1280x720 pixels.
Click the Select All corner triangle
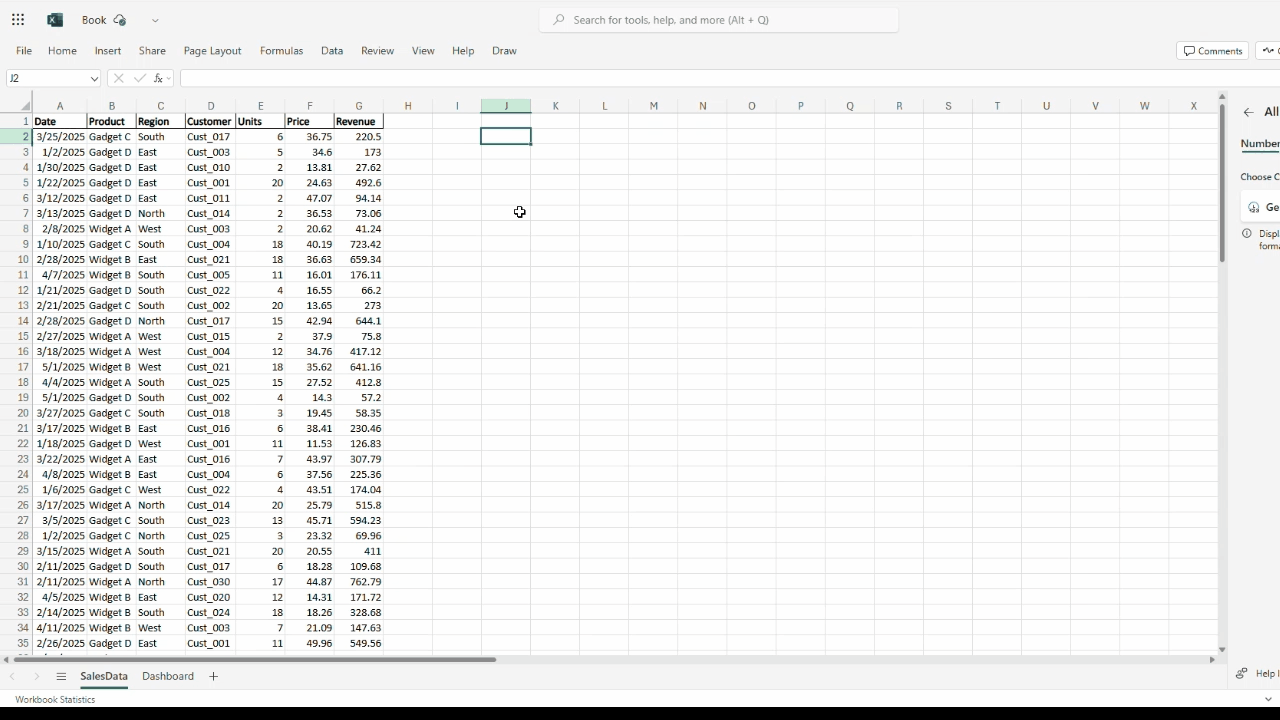[24, 106]
